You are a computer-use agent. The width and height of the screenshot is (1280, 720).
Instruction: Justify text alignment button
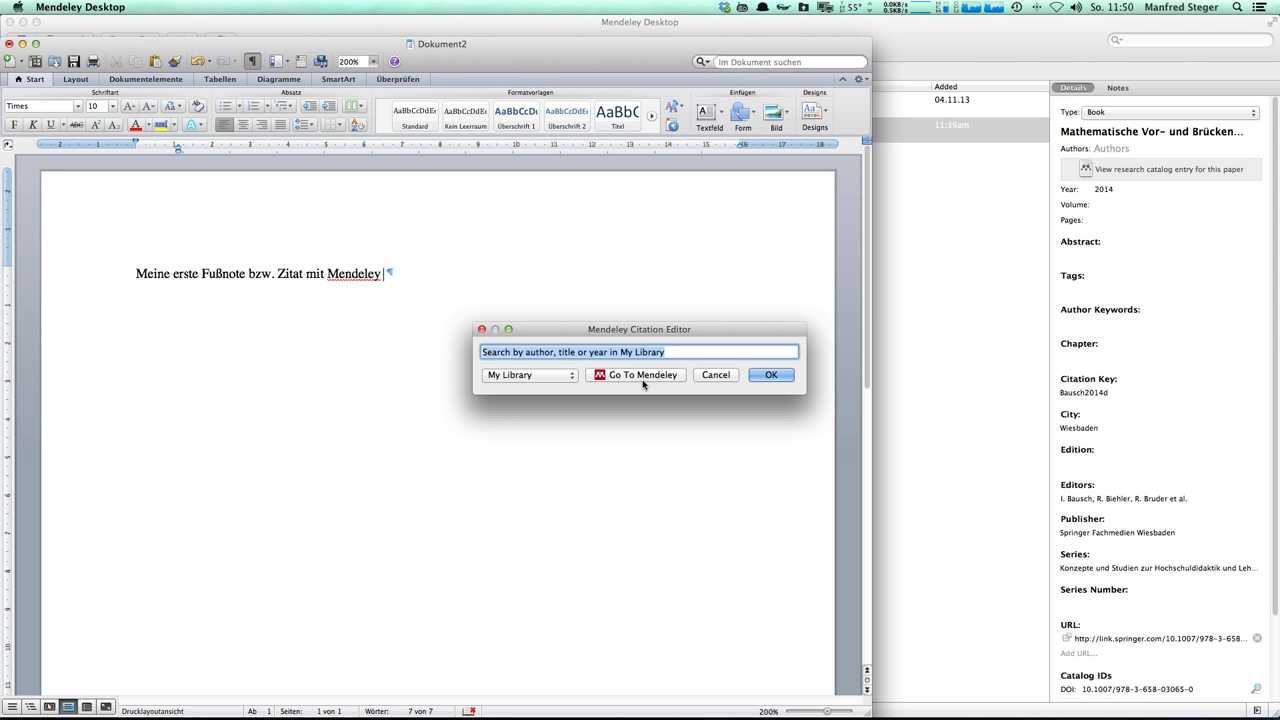280,125
